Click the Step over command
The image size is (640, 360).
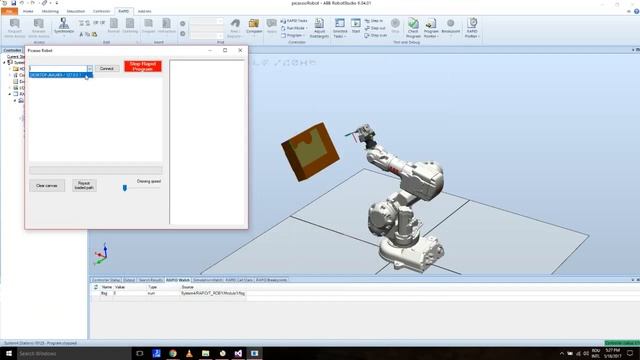(x=376, y=36)
